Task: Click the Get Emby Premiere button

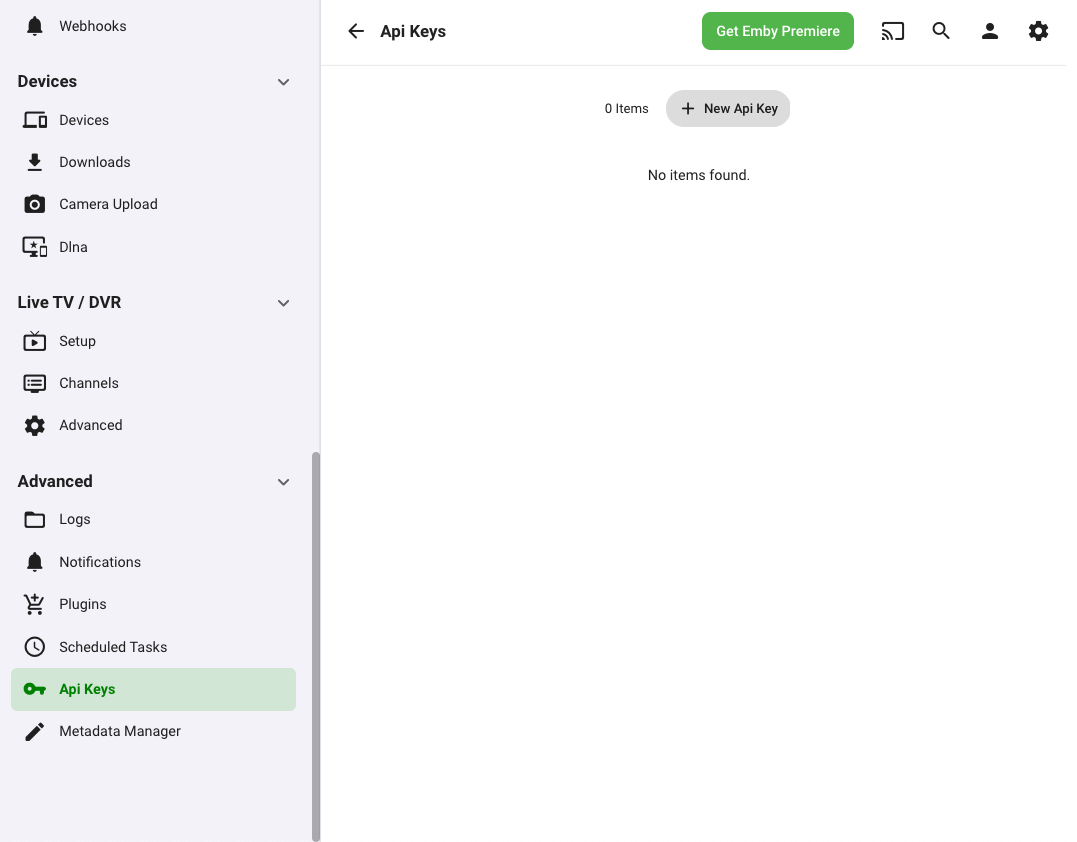Action: click(777, 31)
